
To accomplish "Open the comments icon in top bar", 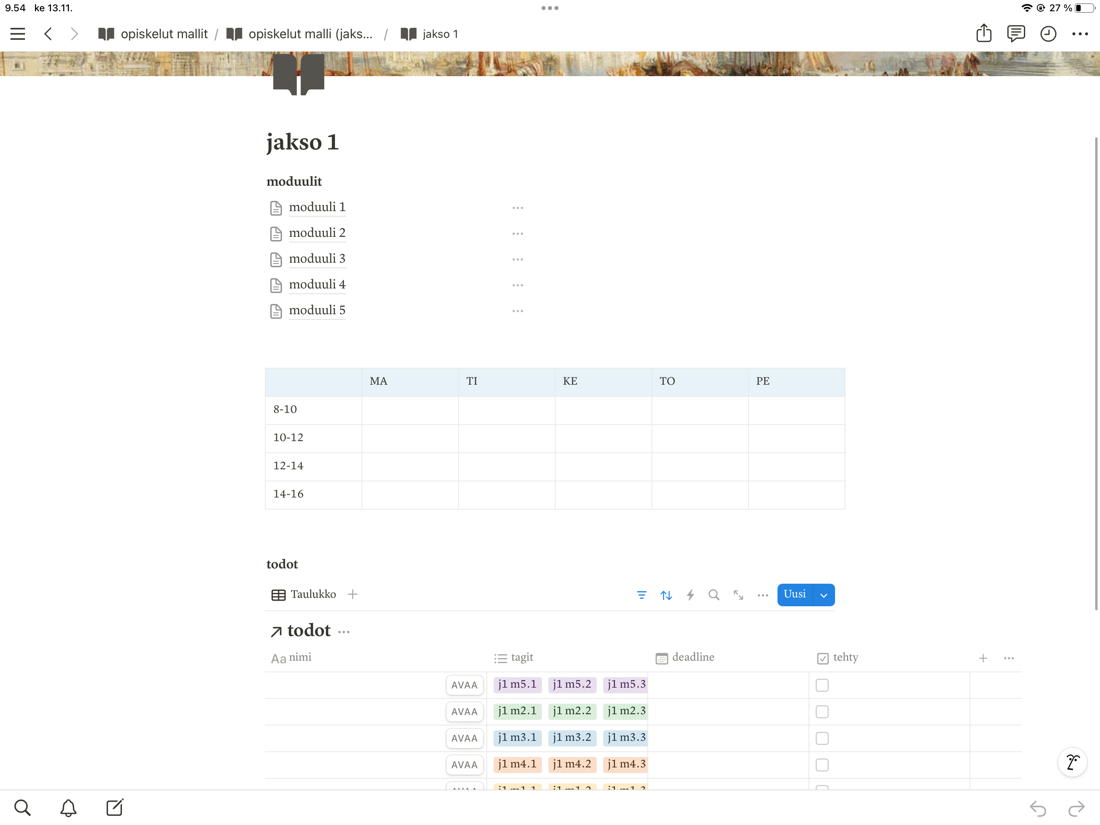I will [x=1016, y=34].
